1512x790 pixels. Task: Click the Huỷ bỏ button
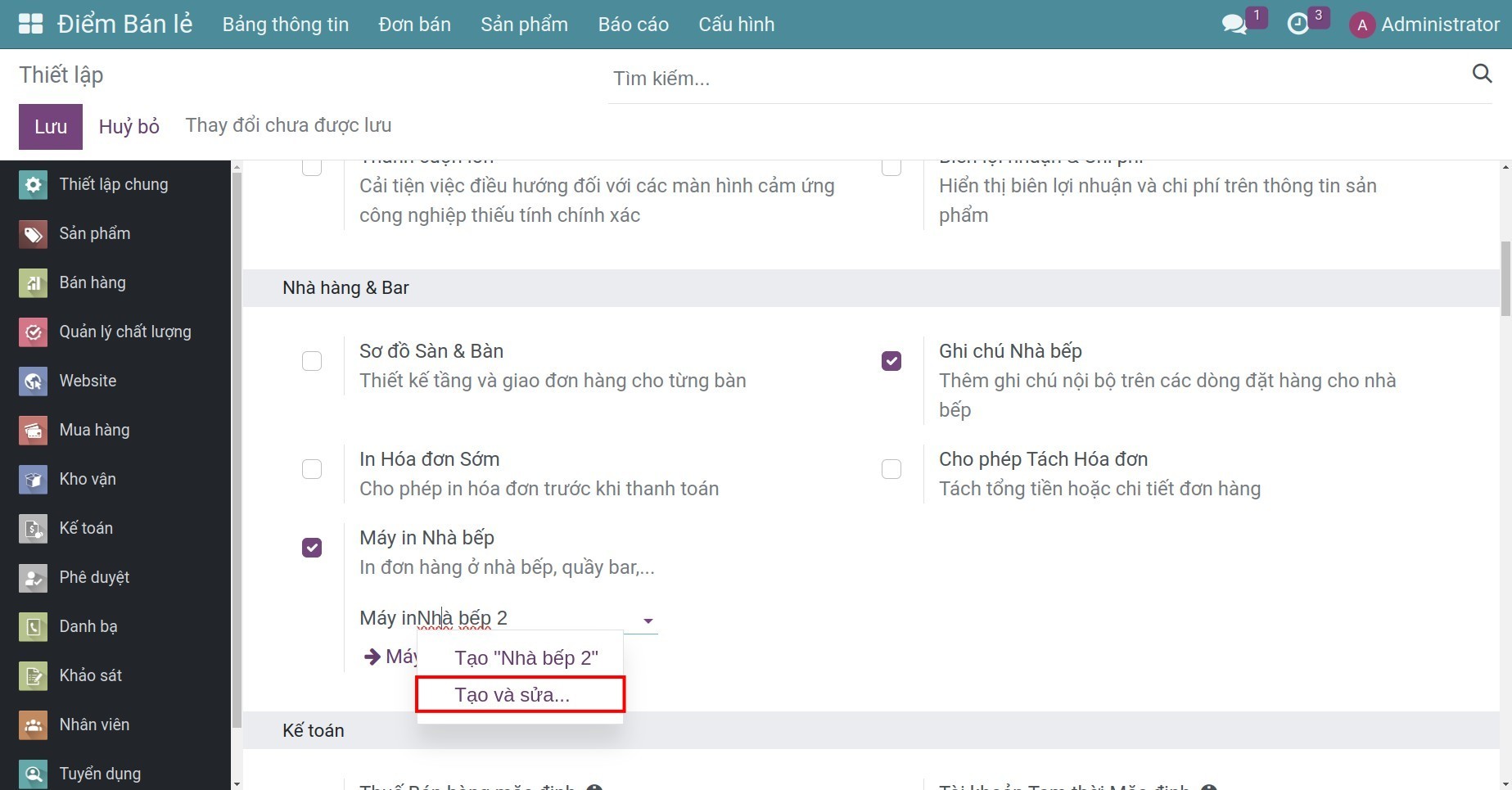(x=129, y=127)
